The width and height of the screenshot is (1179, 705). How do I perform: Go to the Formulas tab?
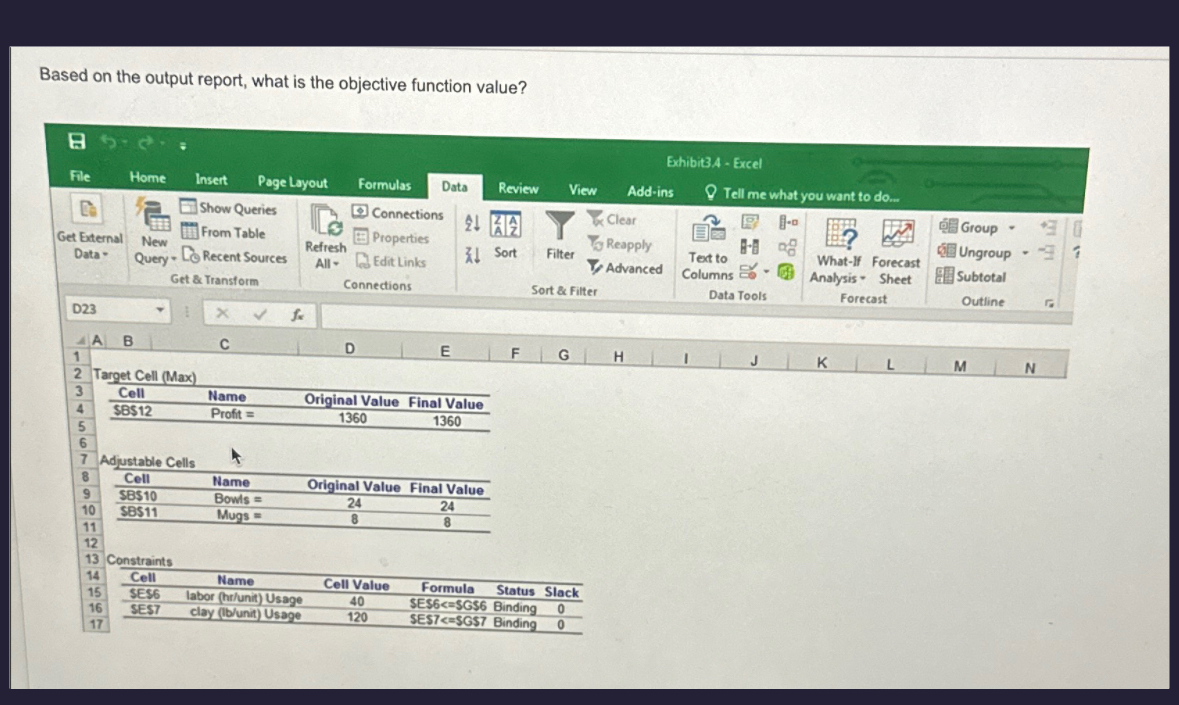pyautogui.click(x=384, y=184)
